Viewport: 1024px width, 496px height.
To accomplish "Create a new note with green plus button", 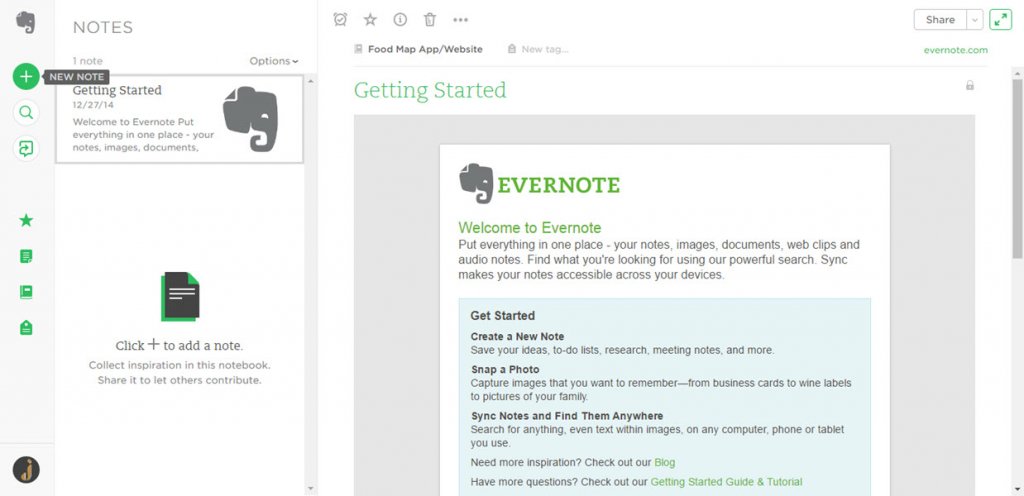I will pos(26,77).
